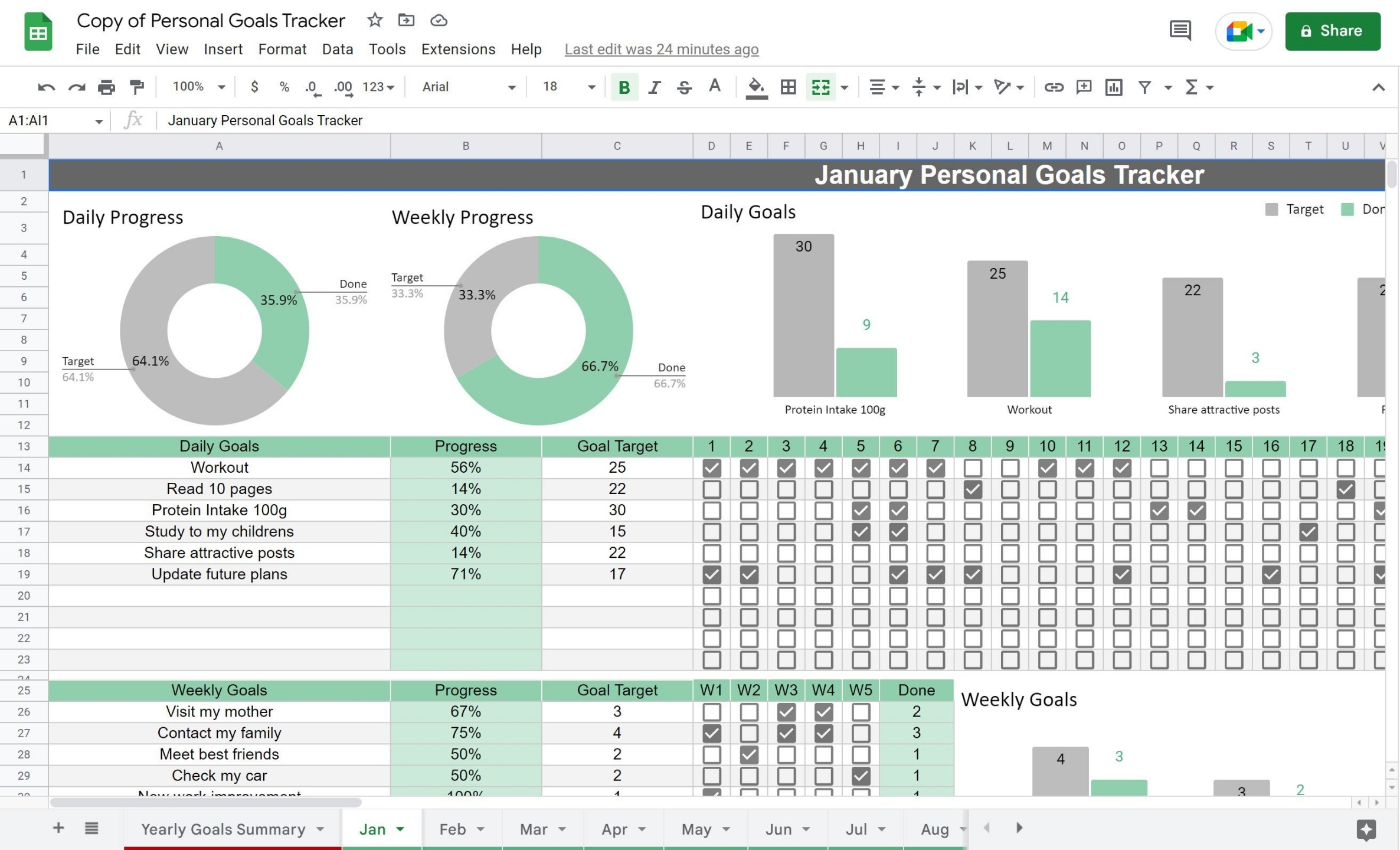Viewport: 1400px width, 850px height.
Task: Apply currency formatting
Action: pyautogui.click(x=254, y=87)
